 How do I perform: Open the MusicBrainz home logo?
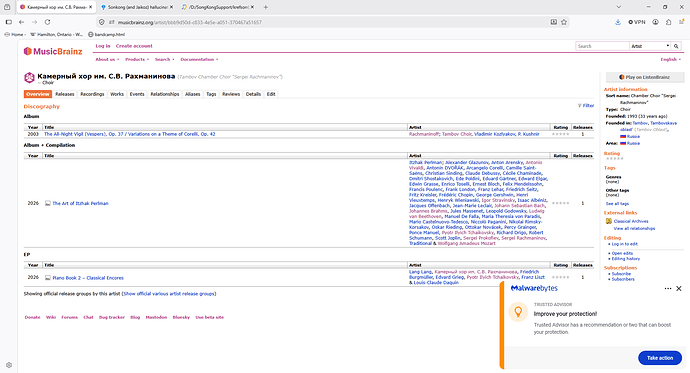tap(53, 51)
